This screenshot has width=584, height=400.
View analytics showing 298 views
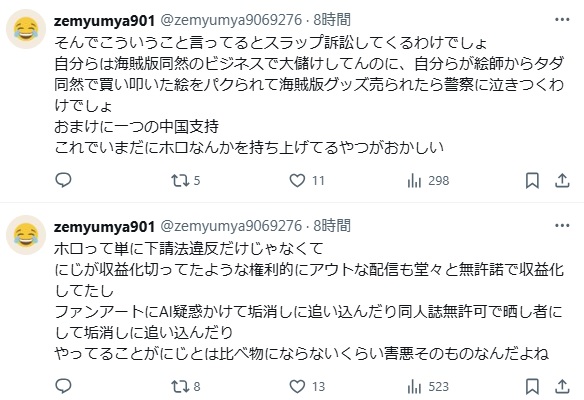[428, 181]
